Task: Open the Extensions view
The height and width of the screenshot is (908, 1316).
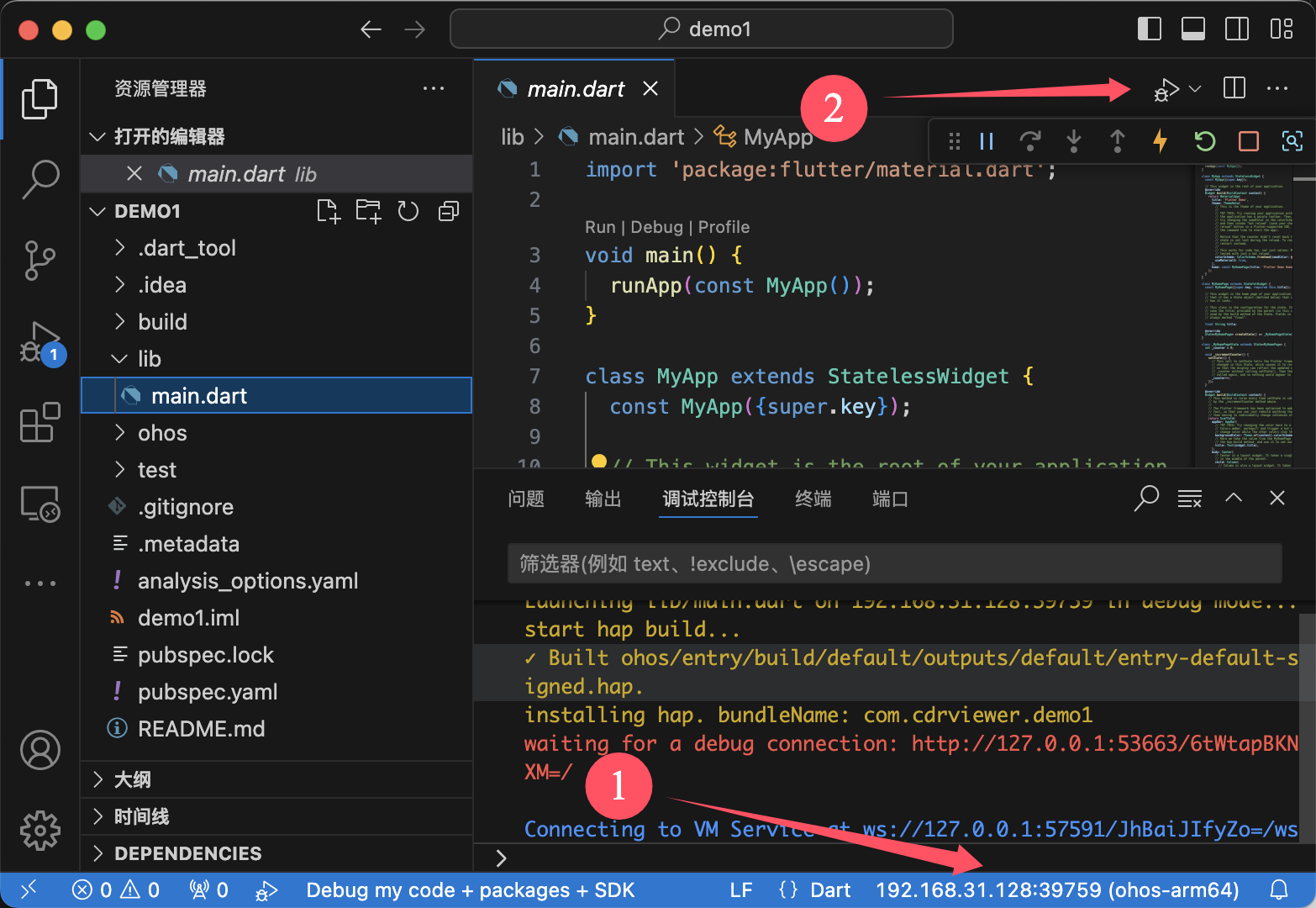Action: pyautogui.click(x=39, y=422)
